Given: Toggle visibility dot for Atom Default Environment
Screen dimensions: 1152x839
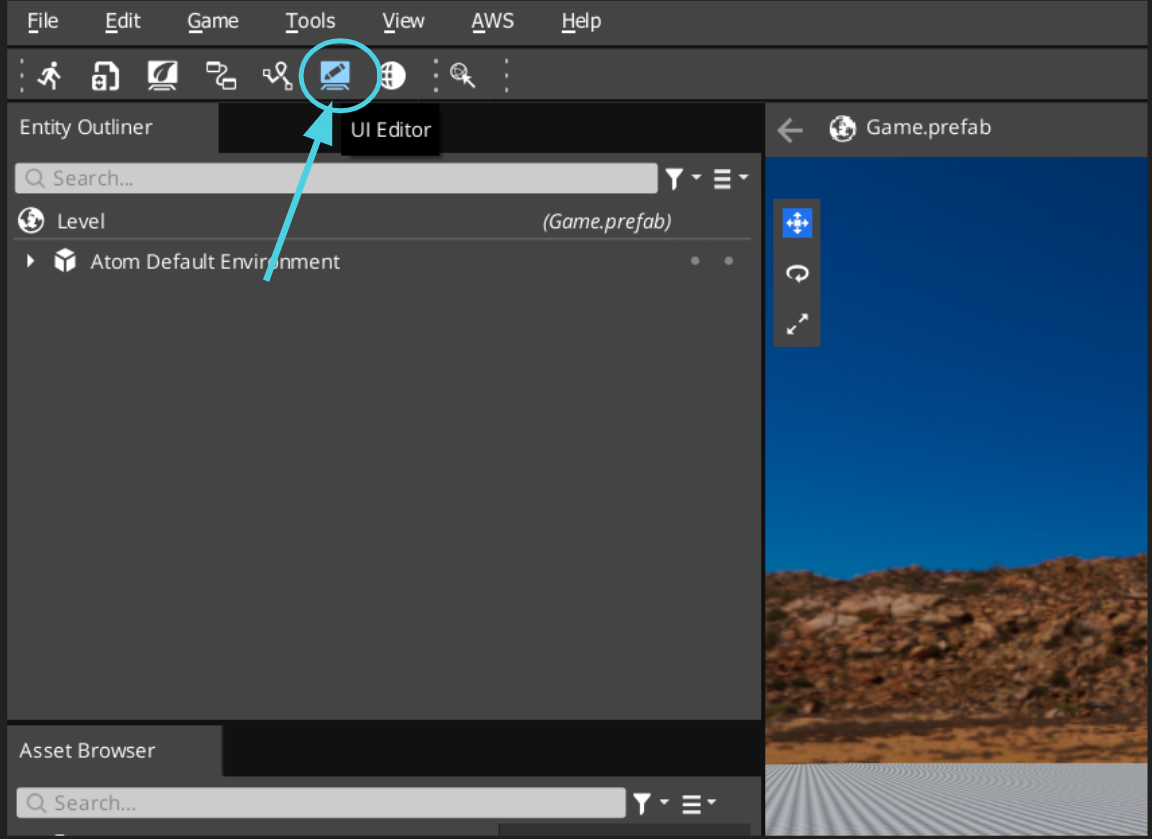Looking at the screenshot, I should pos(695,261).
